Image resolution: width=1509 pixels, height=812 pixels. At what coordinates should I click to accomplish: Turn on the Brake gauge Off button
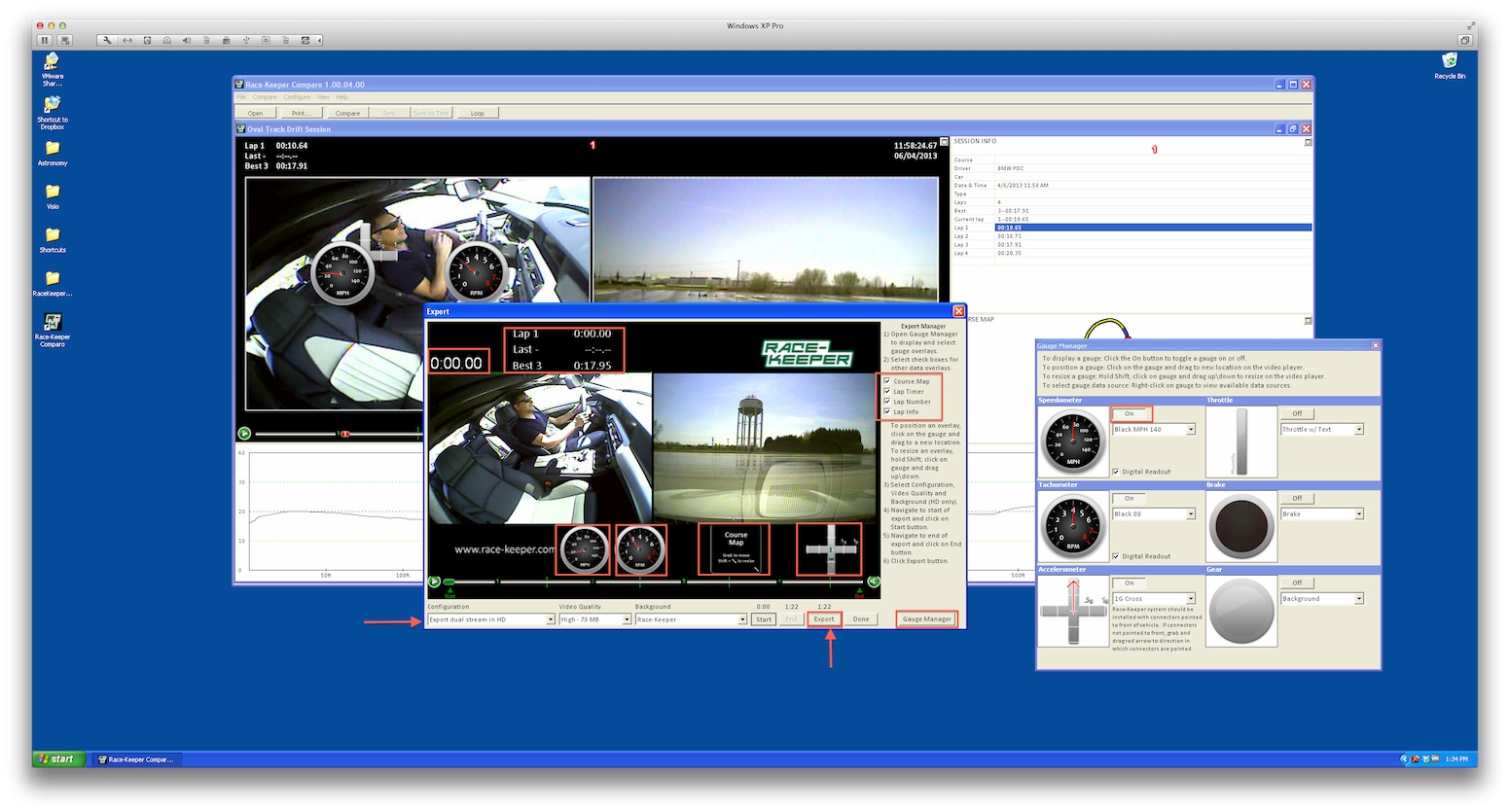pos(1298,498)
